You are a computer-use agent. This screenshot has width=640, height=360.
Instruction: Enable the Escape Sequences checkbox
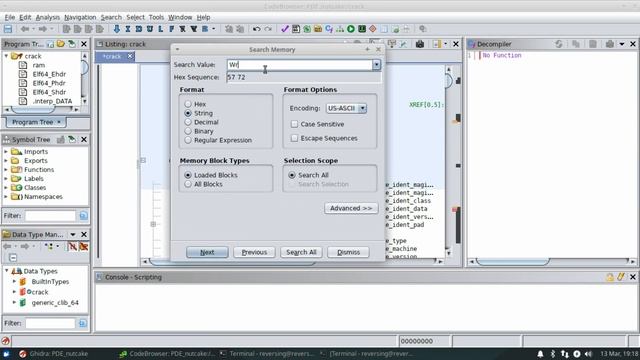(x=294, y=138)
